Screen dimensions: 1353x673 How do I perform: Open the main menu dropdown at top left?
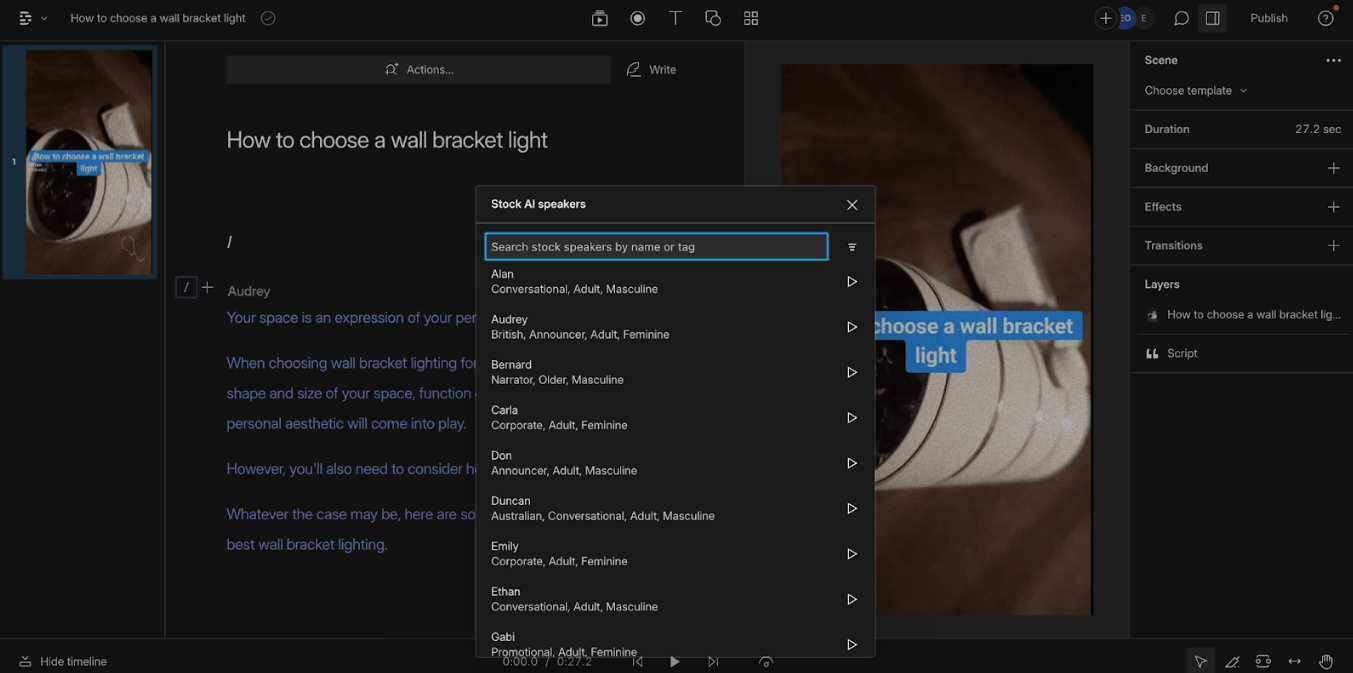tap(32, 18)
